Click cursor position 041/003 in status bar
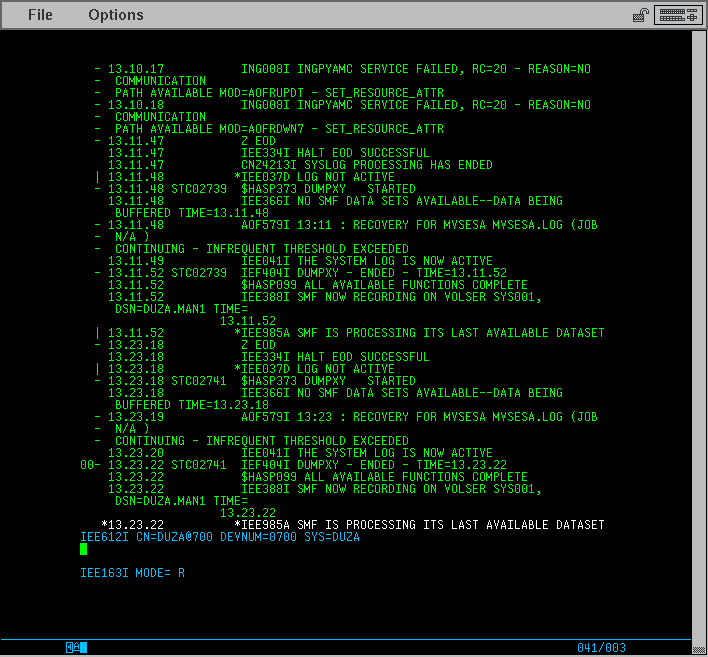 pos(601,648)
